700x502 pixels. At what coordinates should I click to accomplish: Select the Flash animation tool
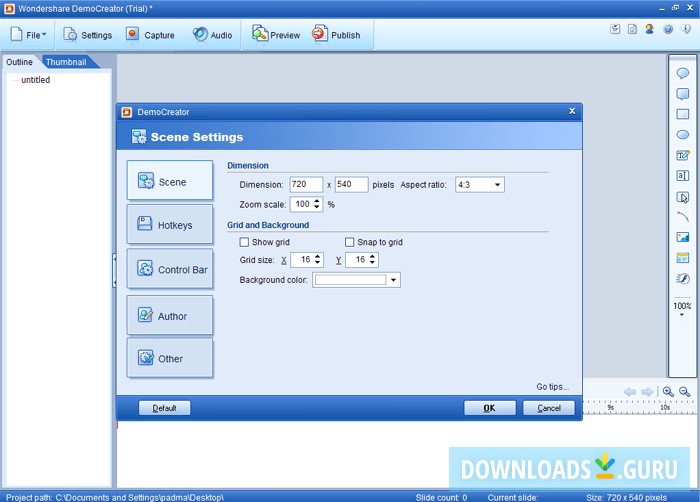click(x=682, y=279)
